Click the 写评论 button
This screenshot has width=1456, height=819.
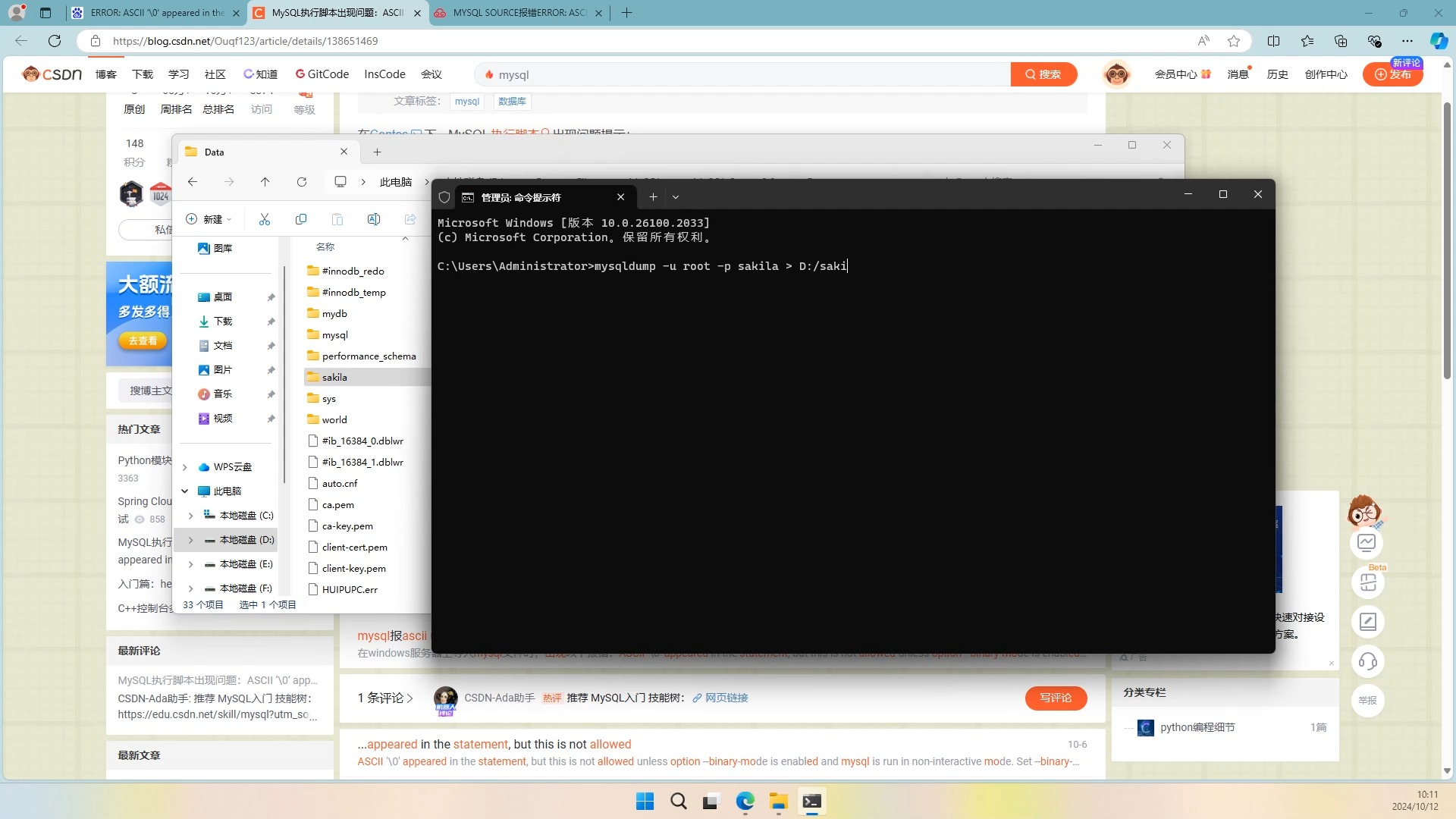tap(1056, 698)
